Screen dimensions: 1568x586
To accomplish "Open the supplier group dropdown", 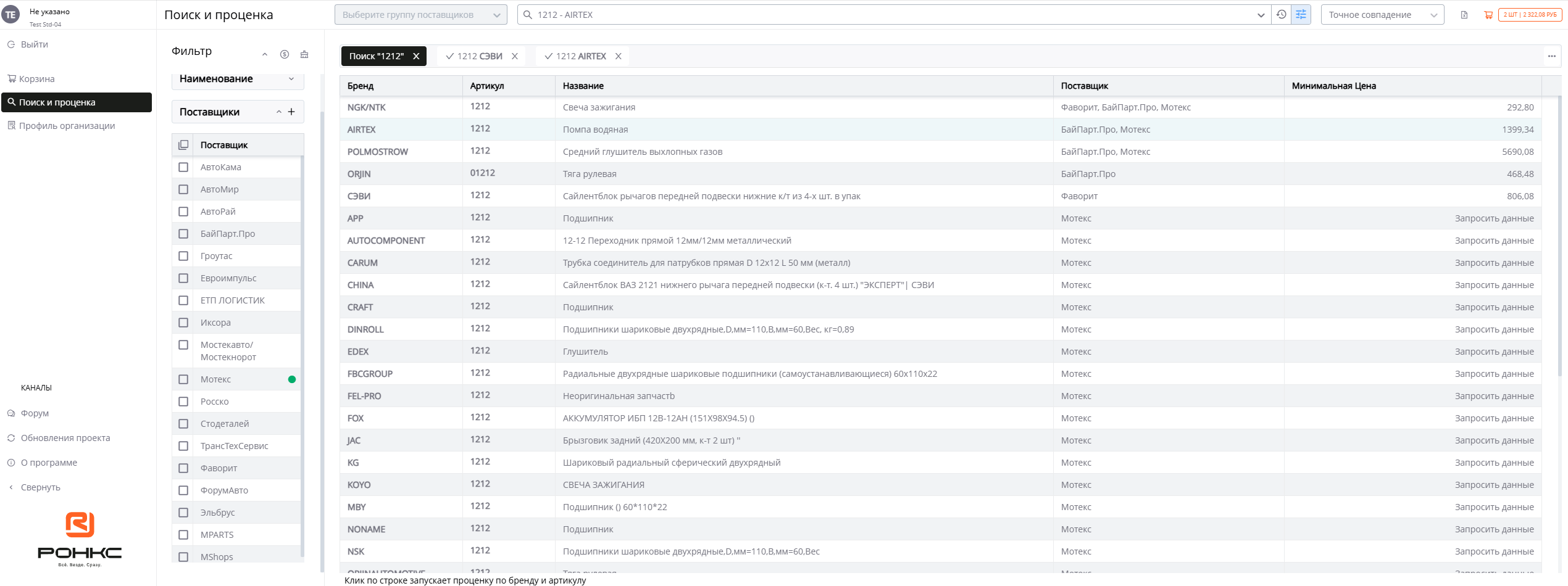I will (x=421, y=15).
